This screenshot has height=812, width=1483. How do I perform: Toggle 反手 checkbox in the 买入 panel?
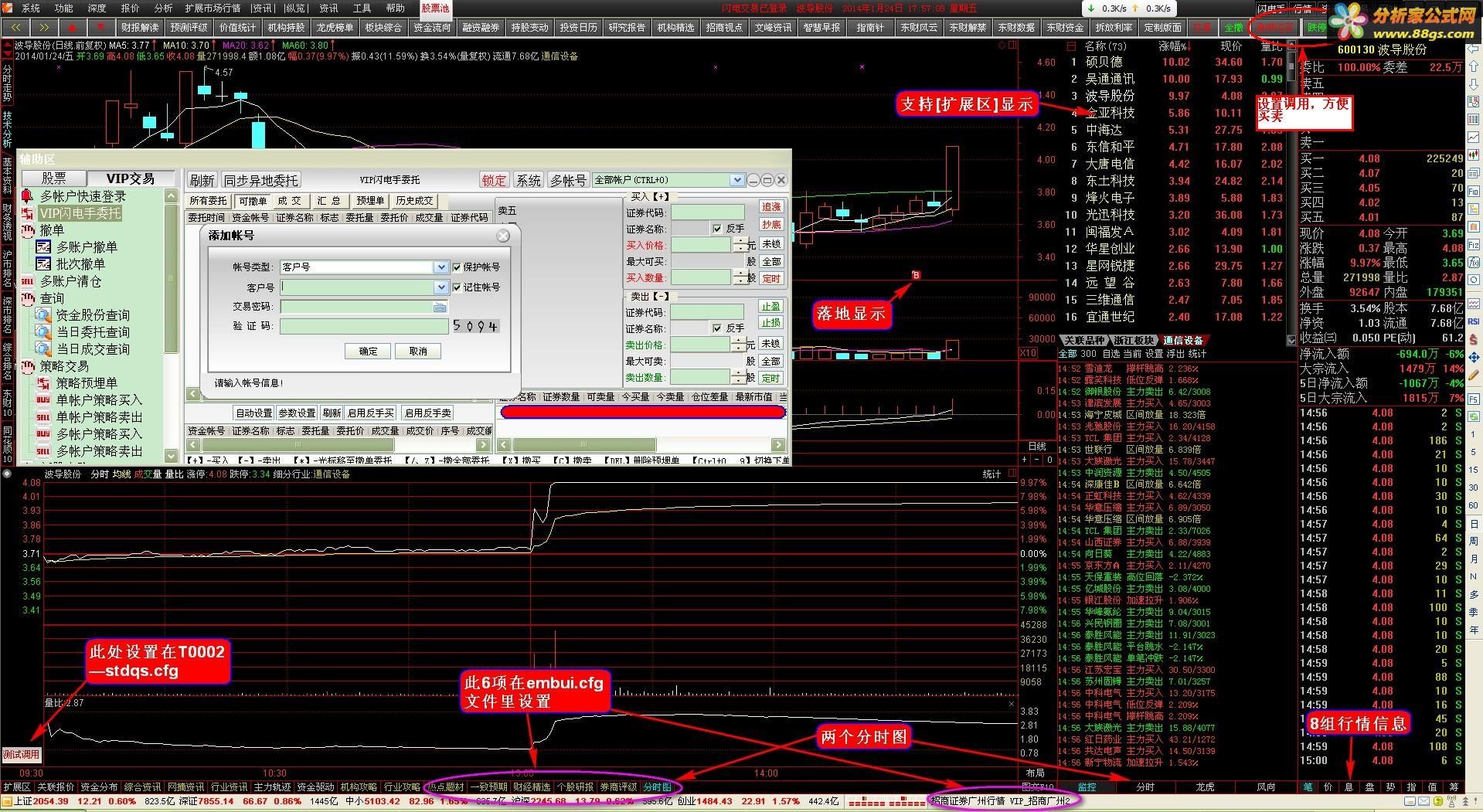pyautogui.click(x=717, y=229)
